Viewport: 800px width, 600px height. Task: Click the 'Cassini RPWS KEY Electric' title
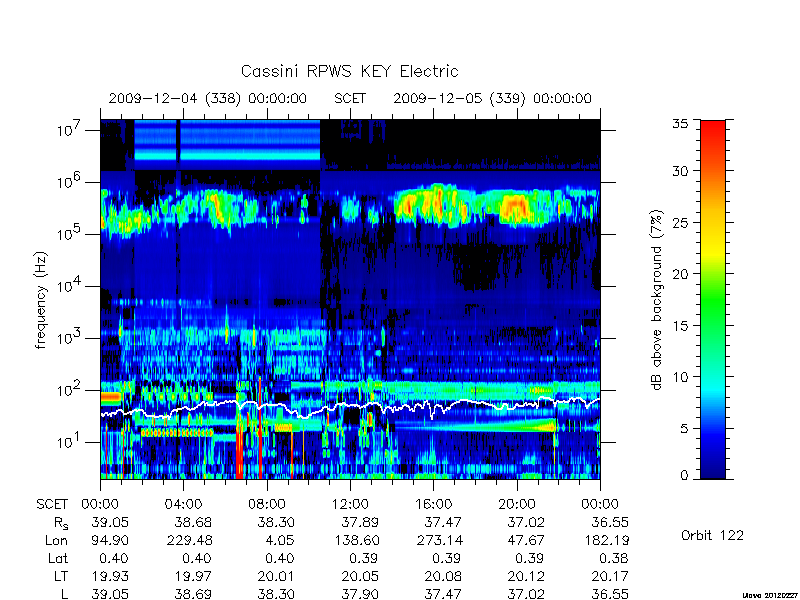click(349, 71)
